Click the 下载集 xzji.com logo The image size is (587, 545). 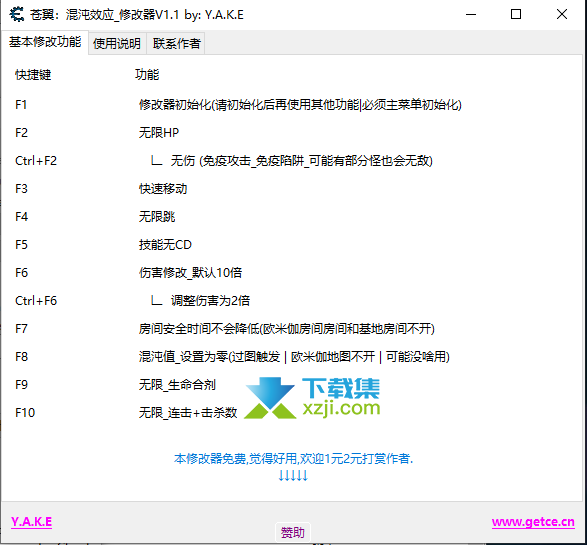pos(312,398)
